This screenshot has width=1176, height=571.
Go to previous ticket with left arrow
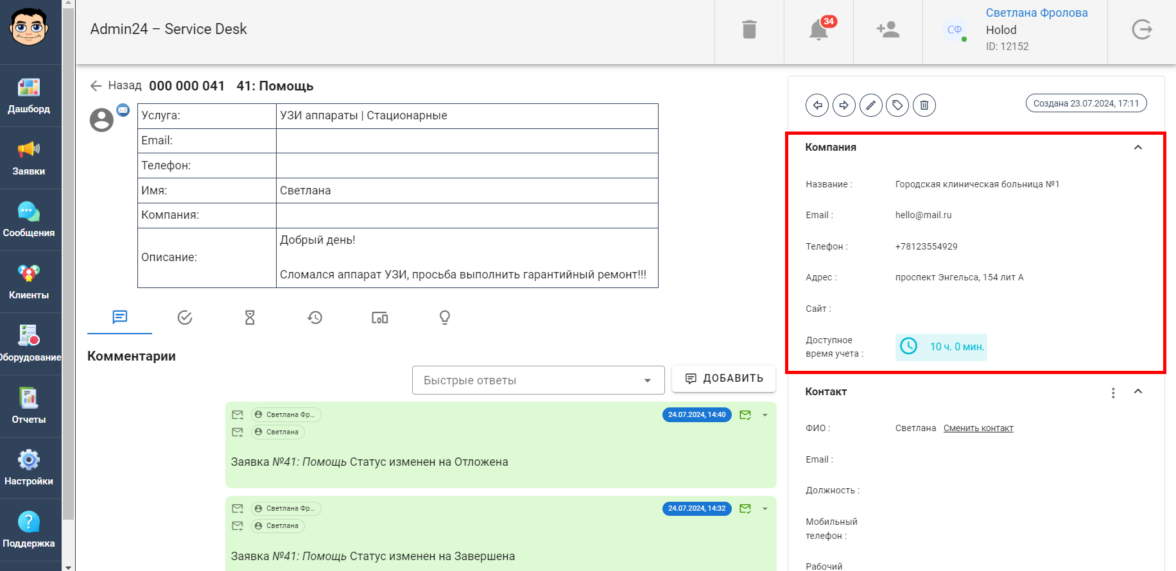click(818, 104)
